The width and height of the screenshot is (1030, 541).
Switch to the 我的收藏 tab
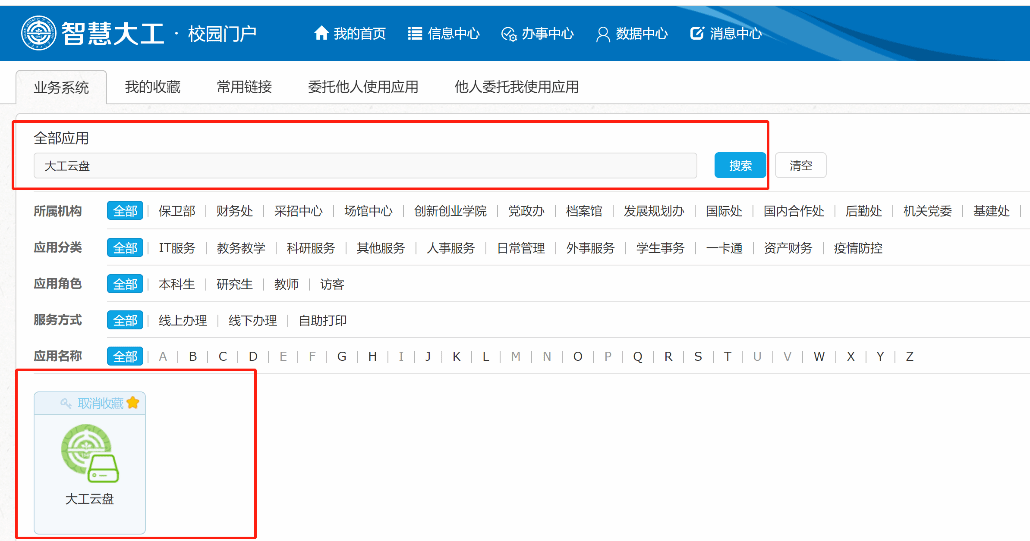point(152,87)
